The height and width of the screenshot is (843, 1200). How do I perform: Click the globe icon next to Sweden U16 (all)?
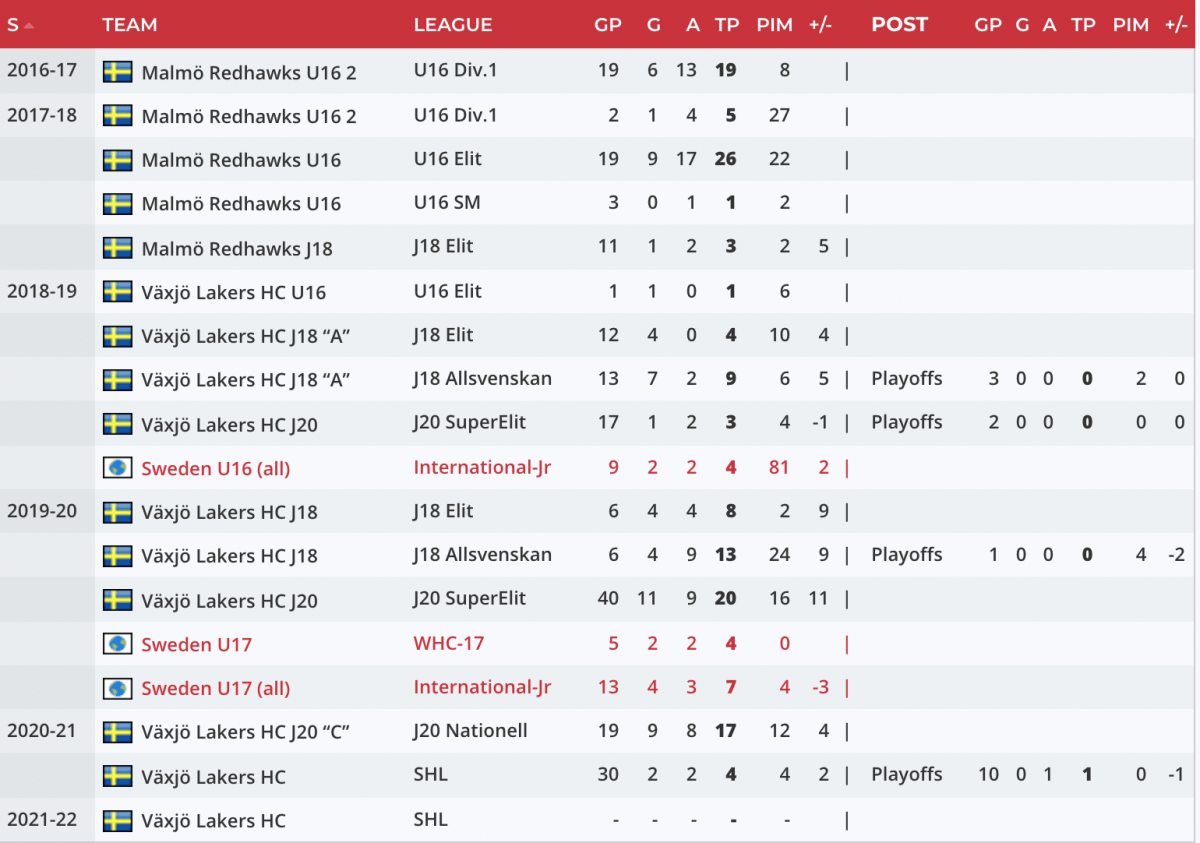118,467
